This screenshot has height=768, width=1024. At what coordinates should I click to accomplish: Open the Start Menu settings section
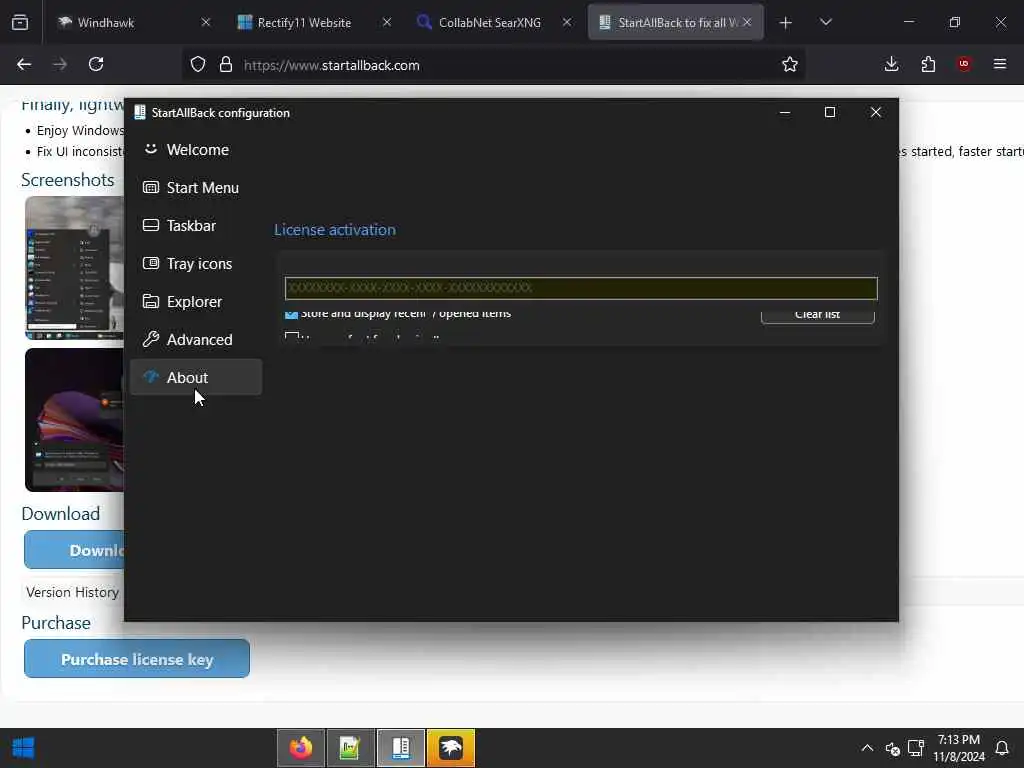point(196,187)
